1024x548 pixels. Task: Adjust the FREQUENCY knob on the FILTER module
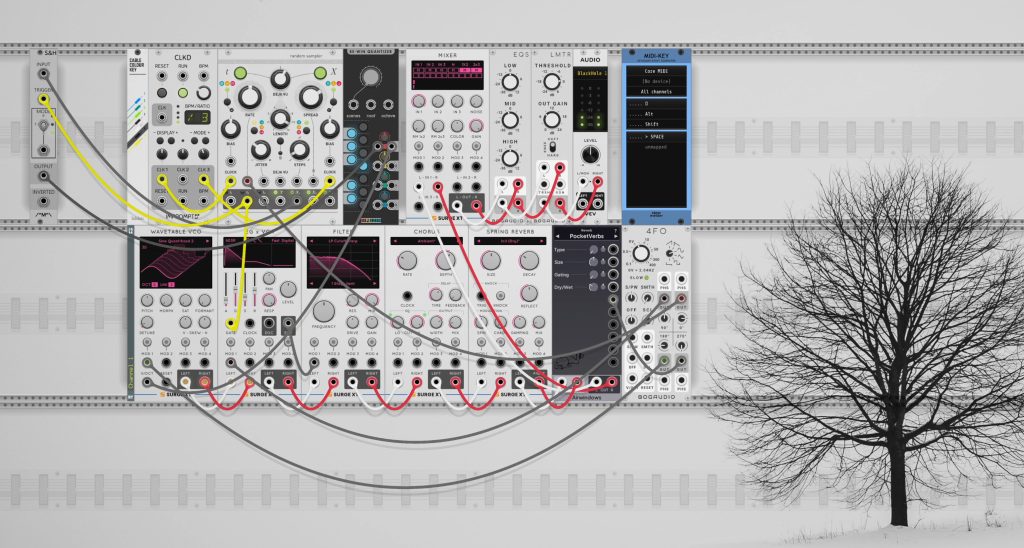pos(323,311)
